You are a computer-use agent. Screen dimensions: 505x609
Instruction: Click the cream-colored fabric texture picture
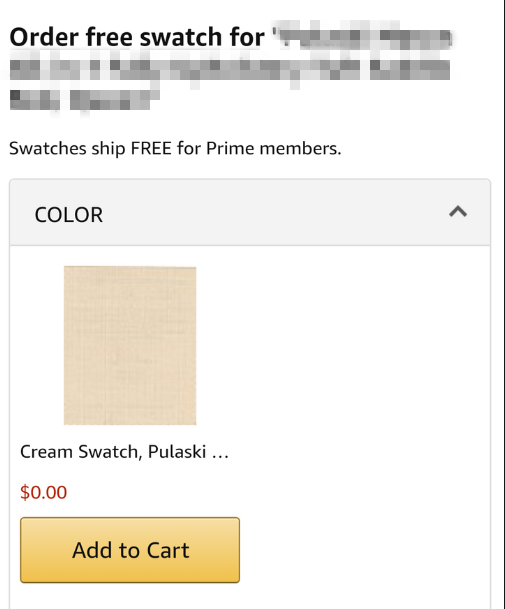point(130,345)
